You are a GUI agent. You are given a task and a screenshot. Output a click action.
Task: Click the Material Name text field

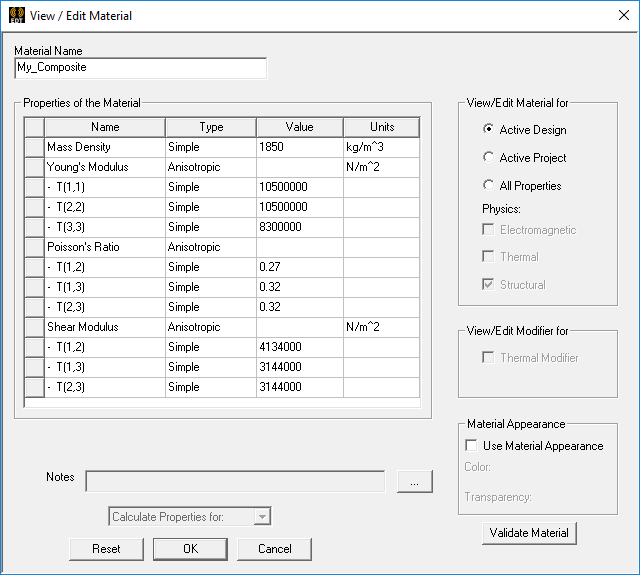(x=141, y=68)
